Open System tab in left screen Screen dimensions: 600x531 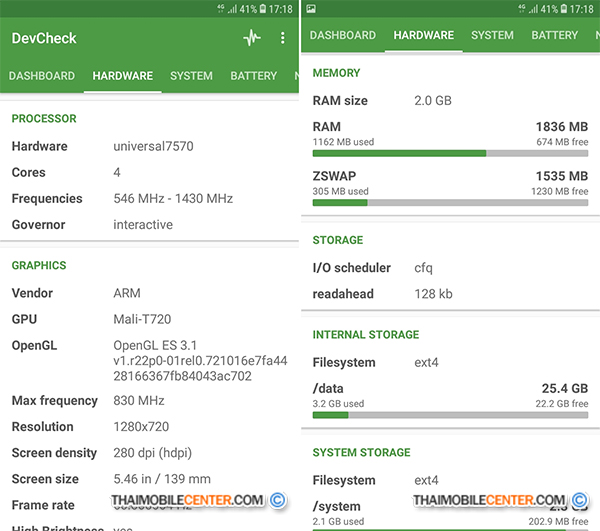click(x=191, y=76)
